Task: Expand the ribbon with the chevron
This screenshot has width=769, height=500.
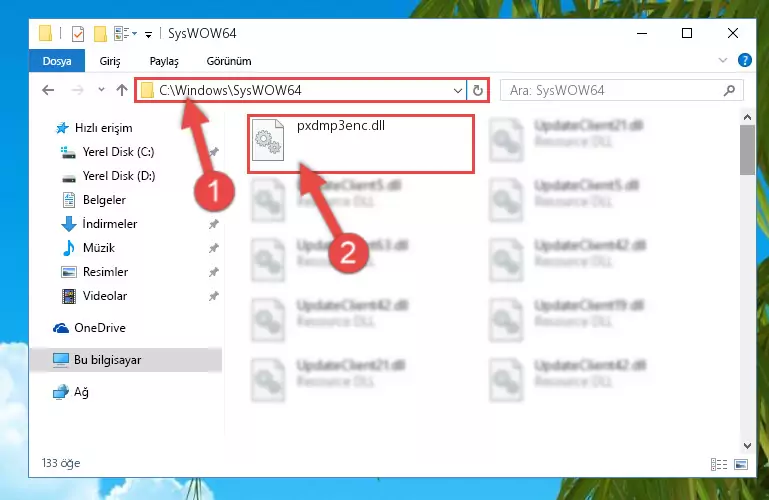Action: click(722, 60)
